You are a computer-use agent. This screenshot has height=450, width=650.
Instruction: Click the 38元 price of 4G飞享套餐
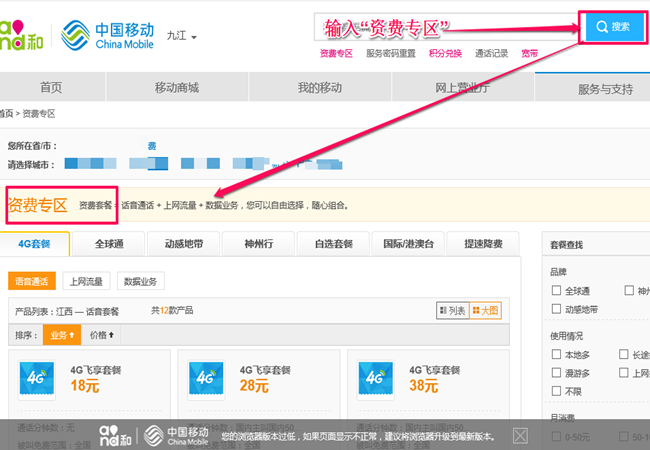coord(424,386)
